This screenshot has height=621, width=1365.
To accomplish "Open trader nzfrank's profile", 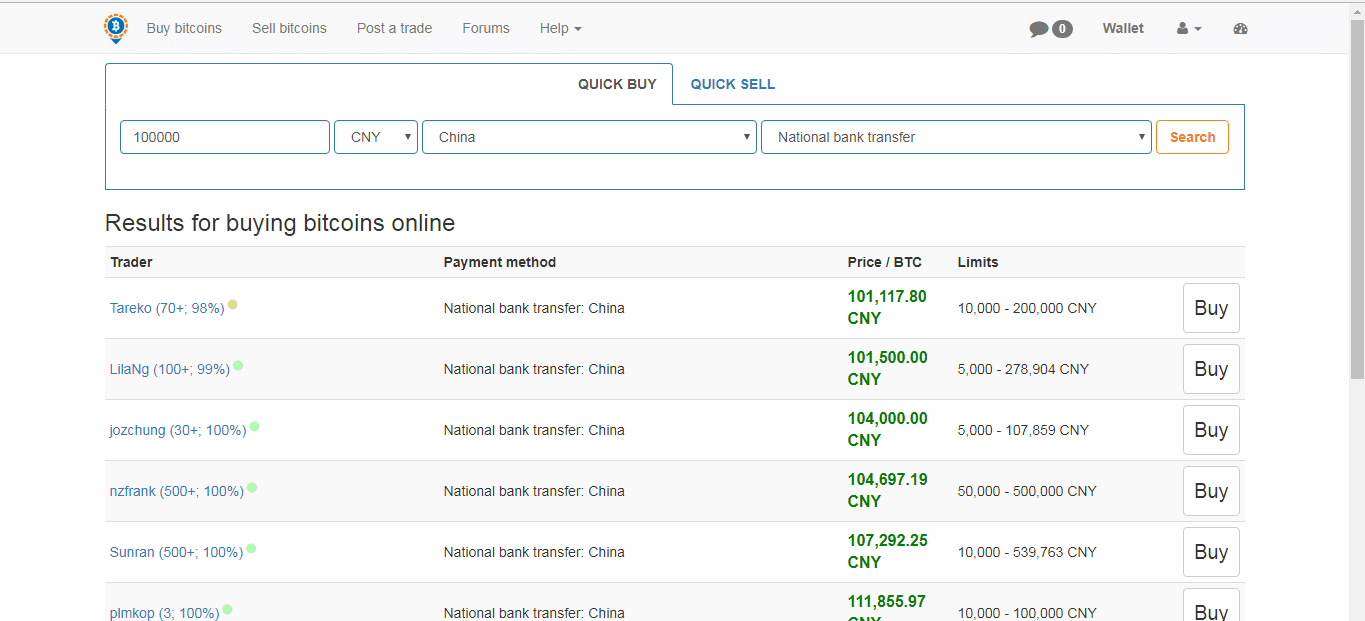I will coord(177,491).
